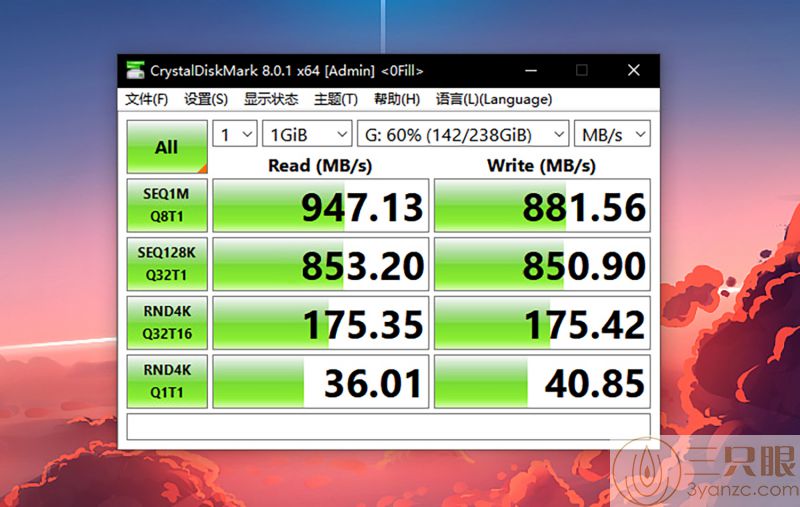The image size is (800, 507).
Task: Start the SEQ1M Q8T1 test
Action: tap(167, 205)
